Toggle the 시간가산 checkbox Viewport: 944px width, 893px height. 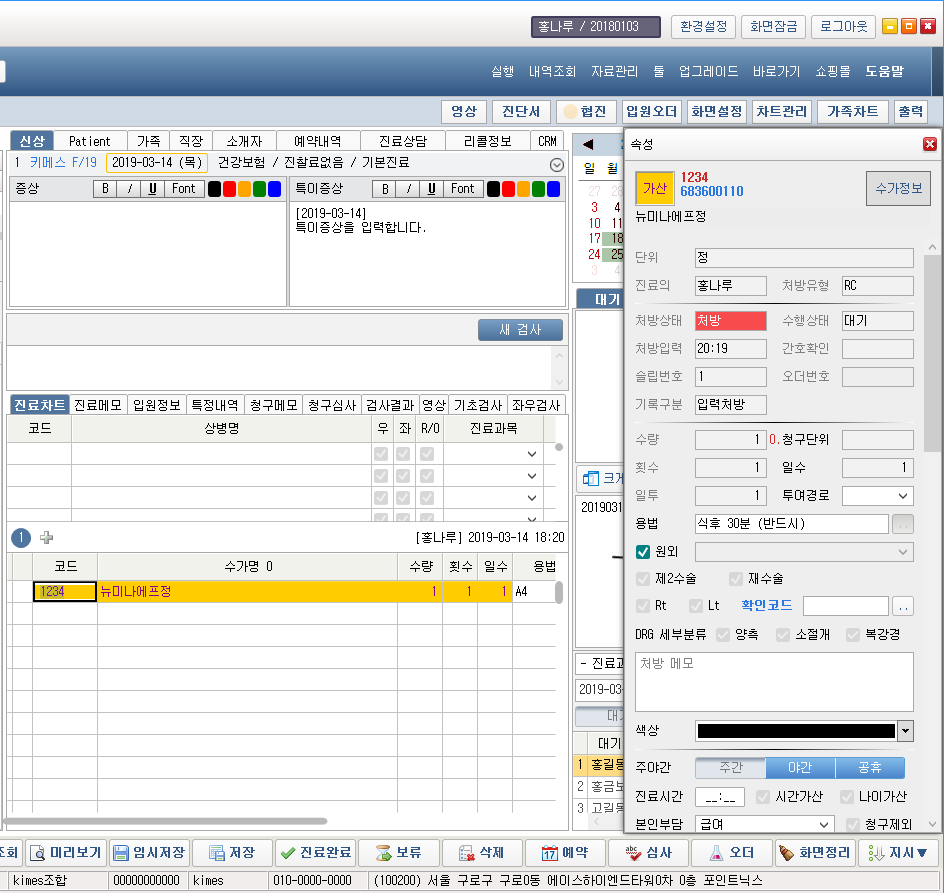tap(763, 797)
